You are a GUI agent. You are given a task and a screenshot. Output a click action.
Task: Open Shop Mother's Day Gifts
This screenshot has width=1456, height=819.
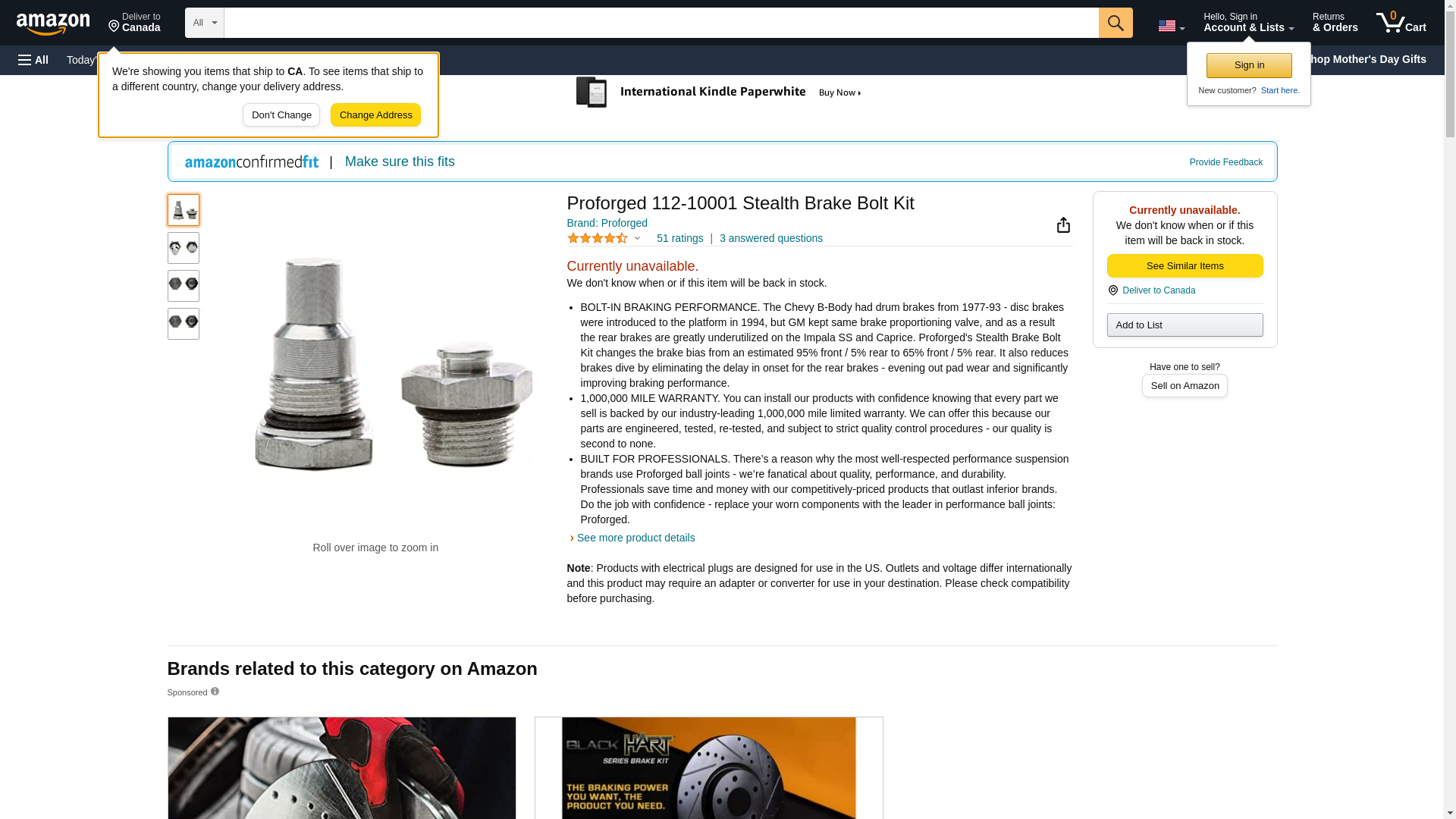(1369, 59)
